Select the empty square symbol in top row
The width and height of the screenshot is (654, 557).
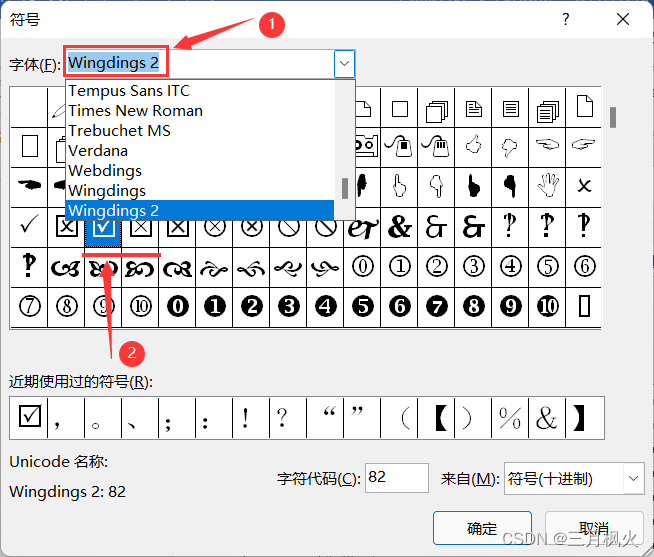click(399, 109)
